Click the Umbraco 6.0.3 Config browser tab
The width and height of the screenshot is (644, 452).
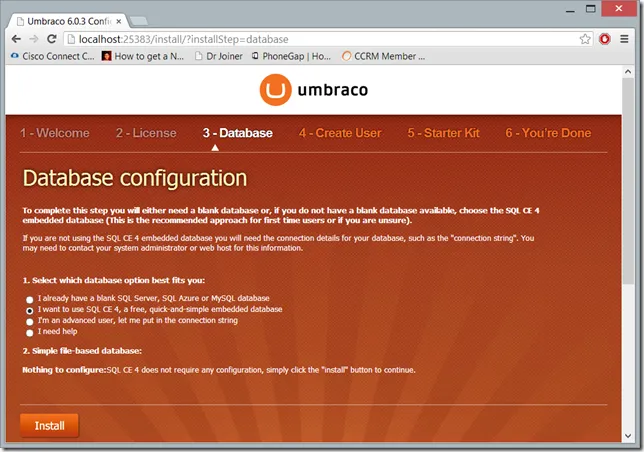tap(69, 21)
